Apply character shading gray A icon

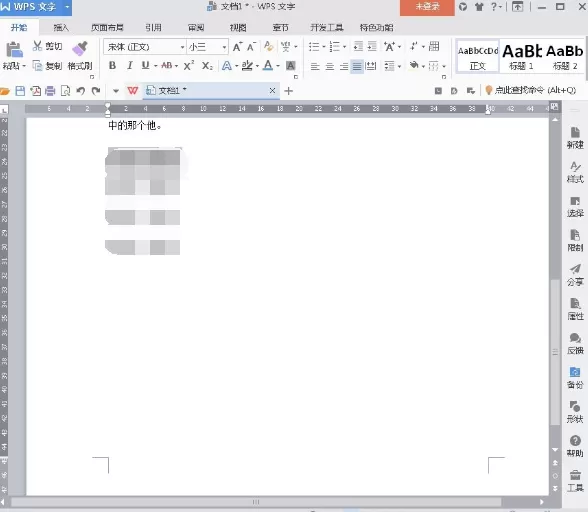tap(291, 66)
